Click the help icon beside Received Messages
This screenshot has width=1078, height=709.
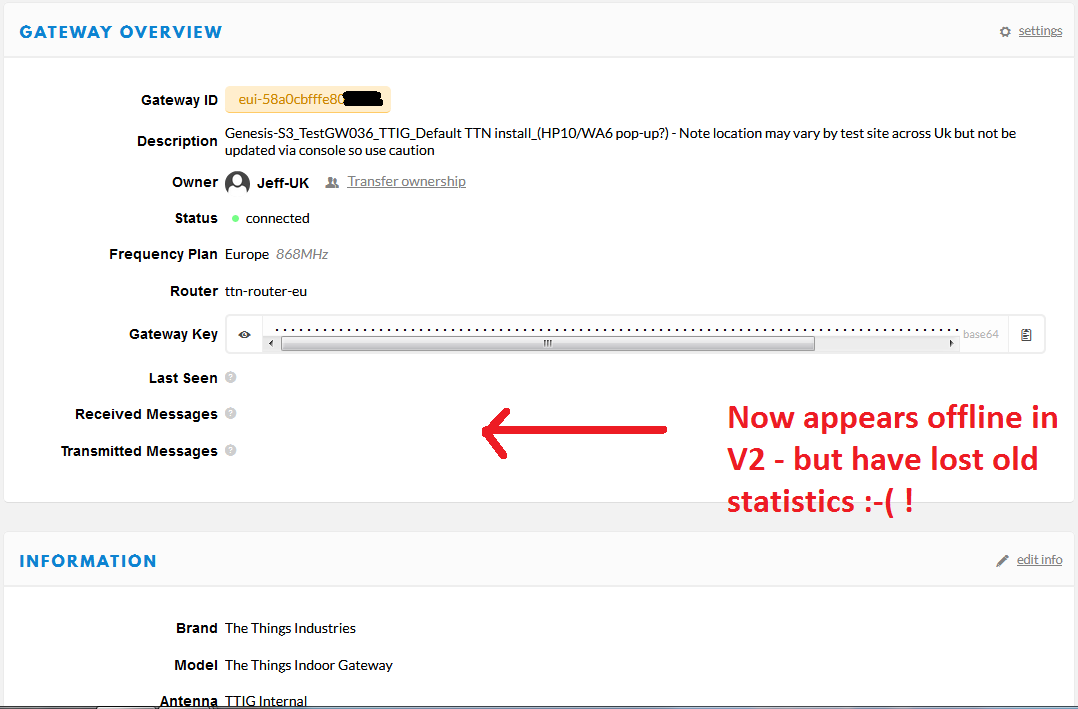[x=231, y=414]
